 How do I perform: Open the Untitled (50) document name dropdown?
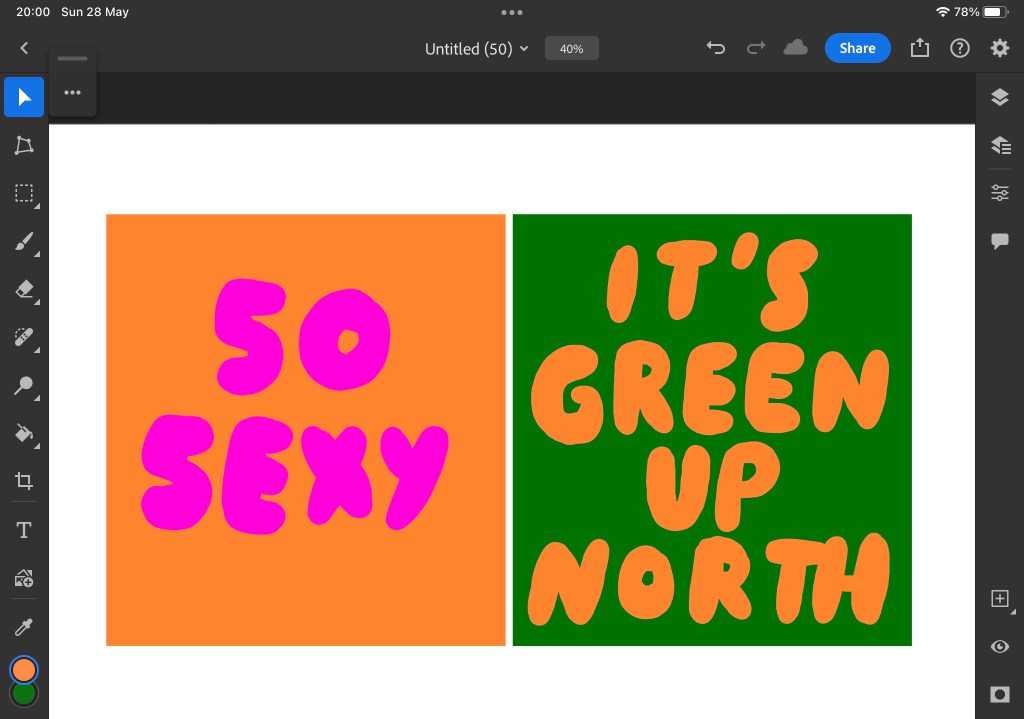pos(476,49)
